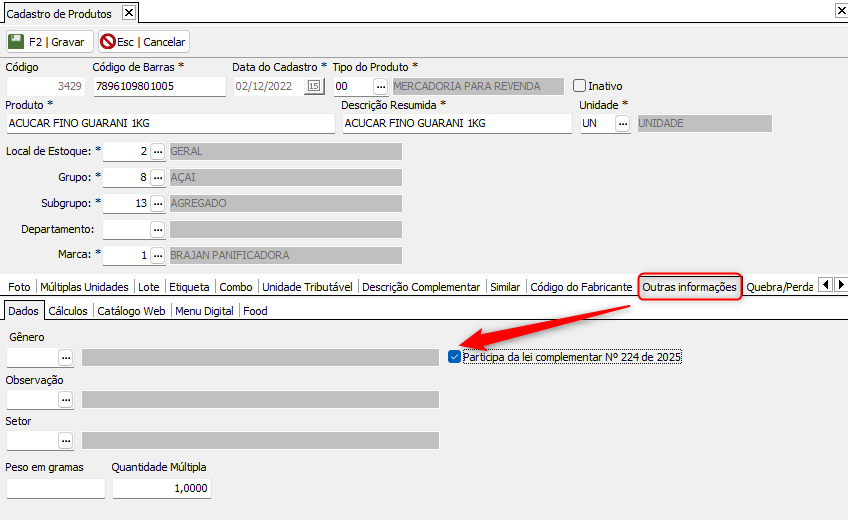Open the Data do Cadastro calendar picker

(314, 86)
